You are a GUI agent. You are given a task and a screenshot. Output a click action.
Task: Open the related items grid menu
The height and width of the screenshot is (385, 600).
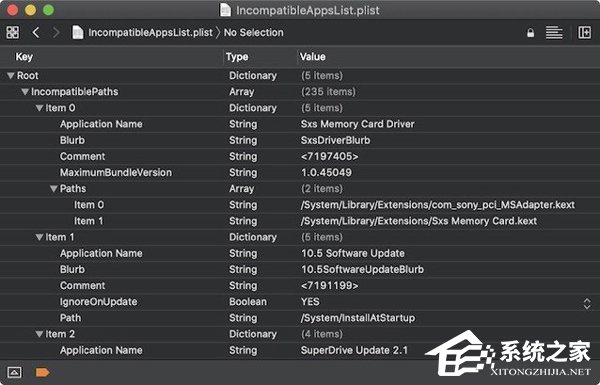pos(13,33)
